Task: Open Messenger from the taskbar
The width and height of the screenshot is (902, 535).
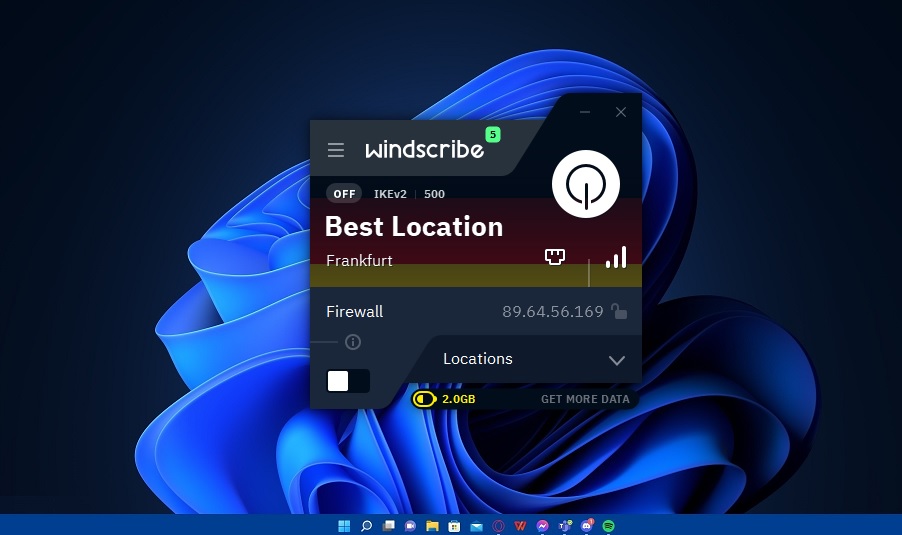Action: [542, 526]
